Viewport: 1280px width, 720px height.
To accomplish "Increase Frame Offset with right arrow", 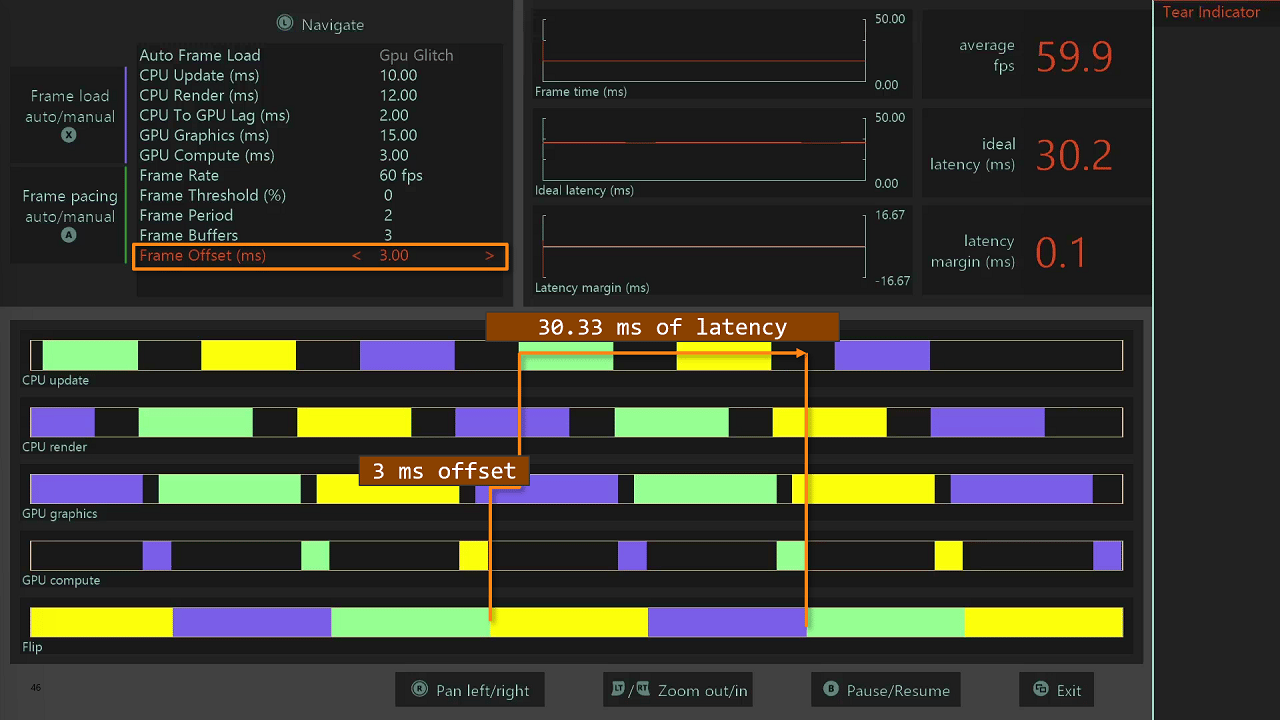I will click(489, 256).
